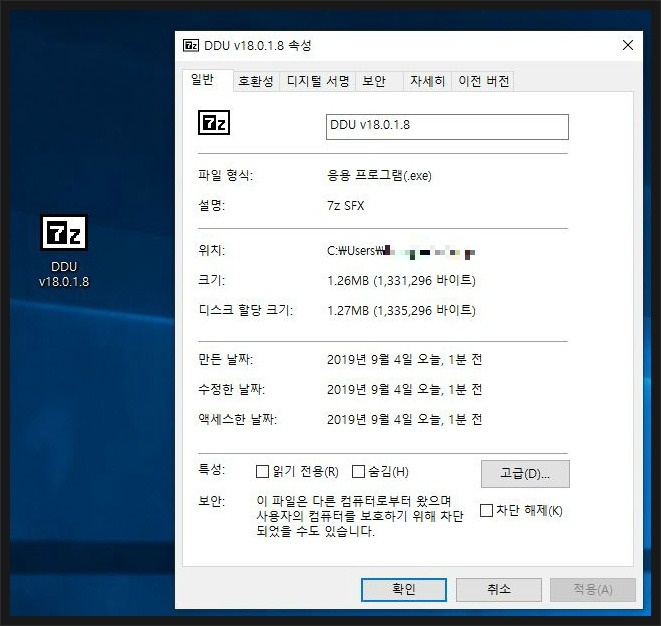Click the desktop label DDU v18.0.1.8

(x=64, y=274)
